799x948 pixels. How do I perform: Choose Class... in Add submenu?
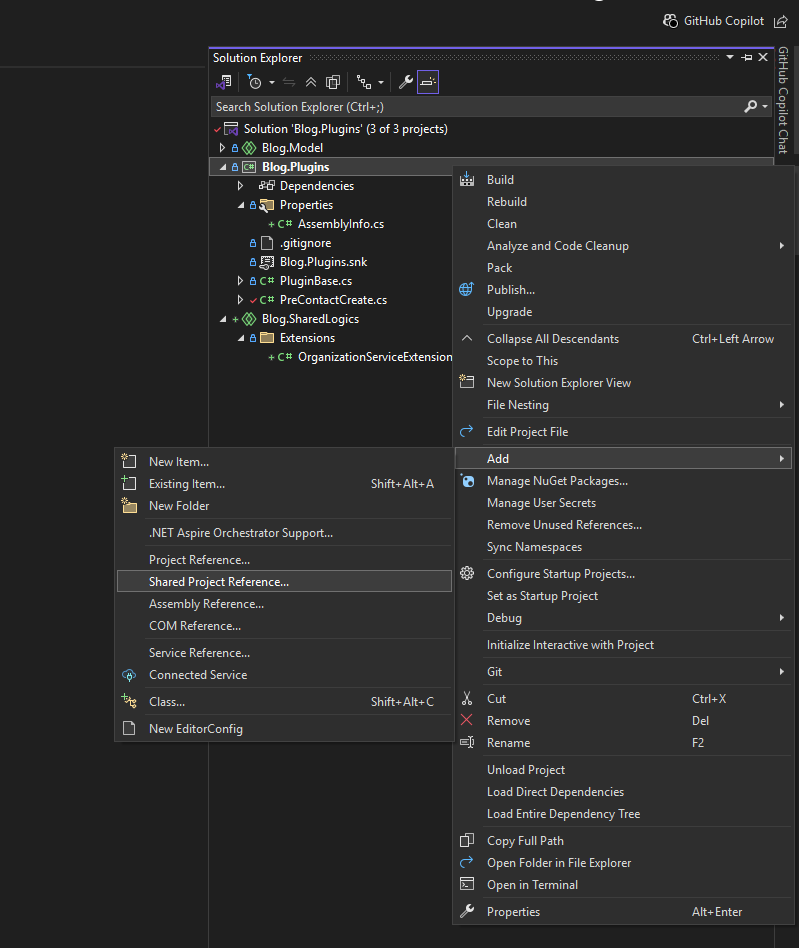tap(284, 702)
